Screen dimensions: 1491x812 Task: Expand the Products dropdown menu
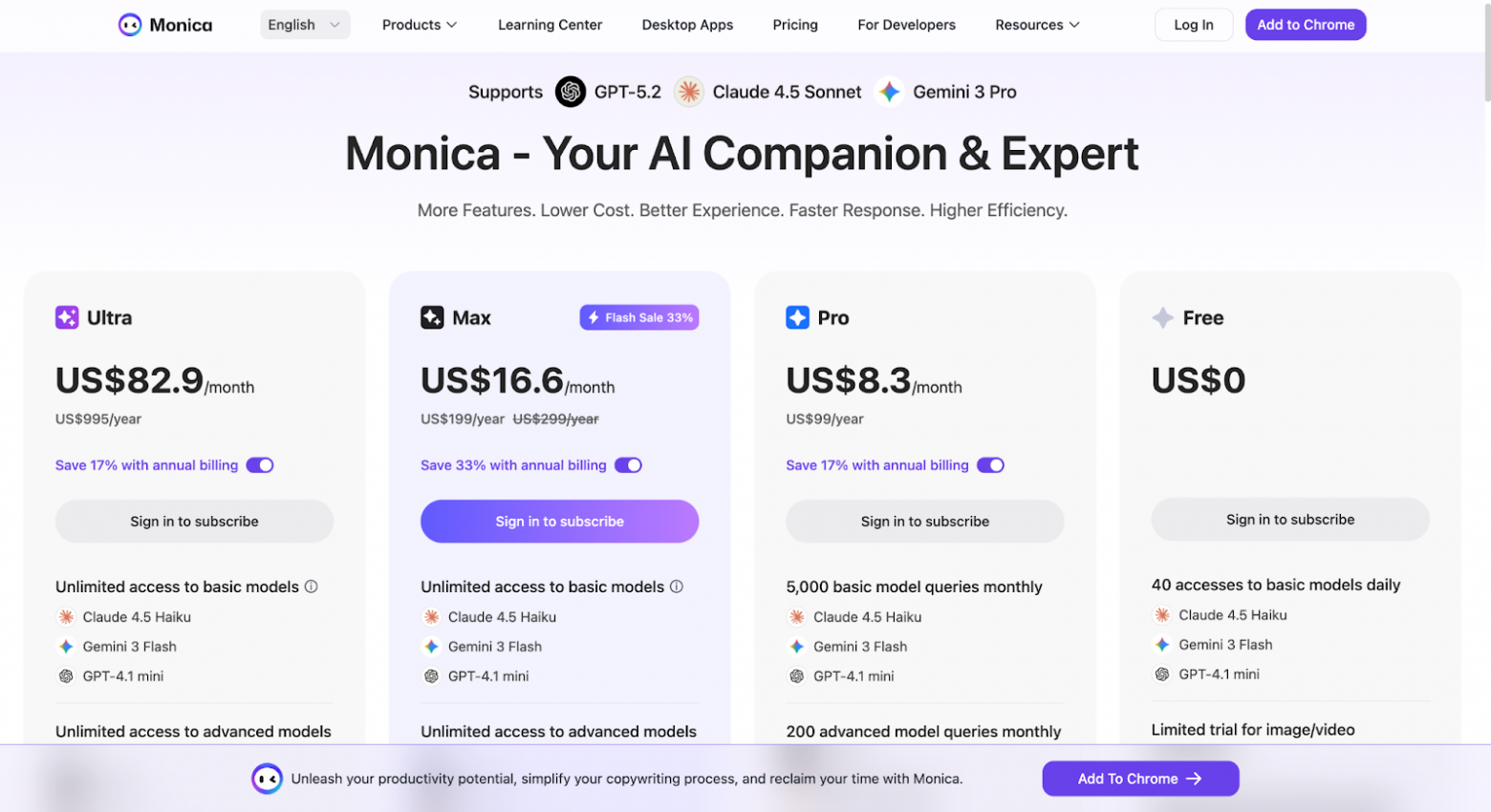pyautogui.click(x=420, y=25)
